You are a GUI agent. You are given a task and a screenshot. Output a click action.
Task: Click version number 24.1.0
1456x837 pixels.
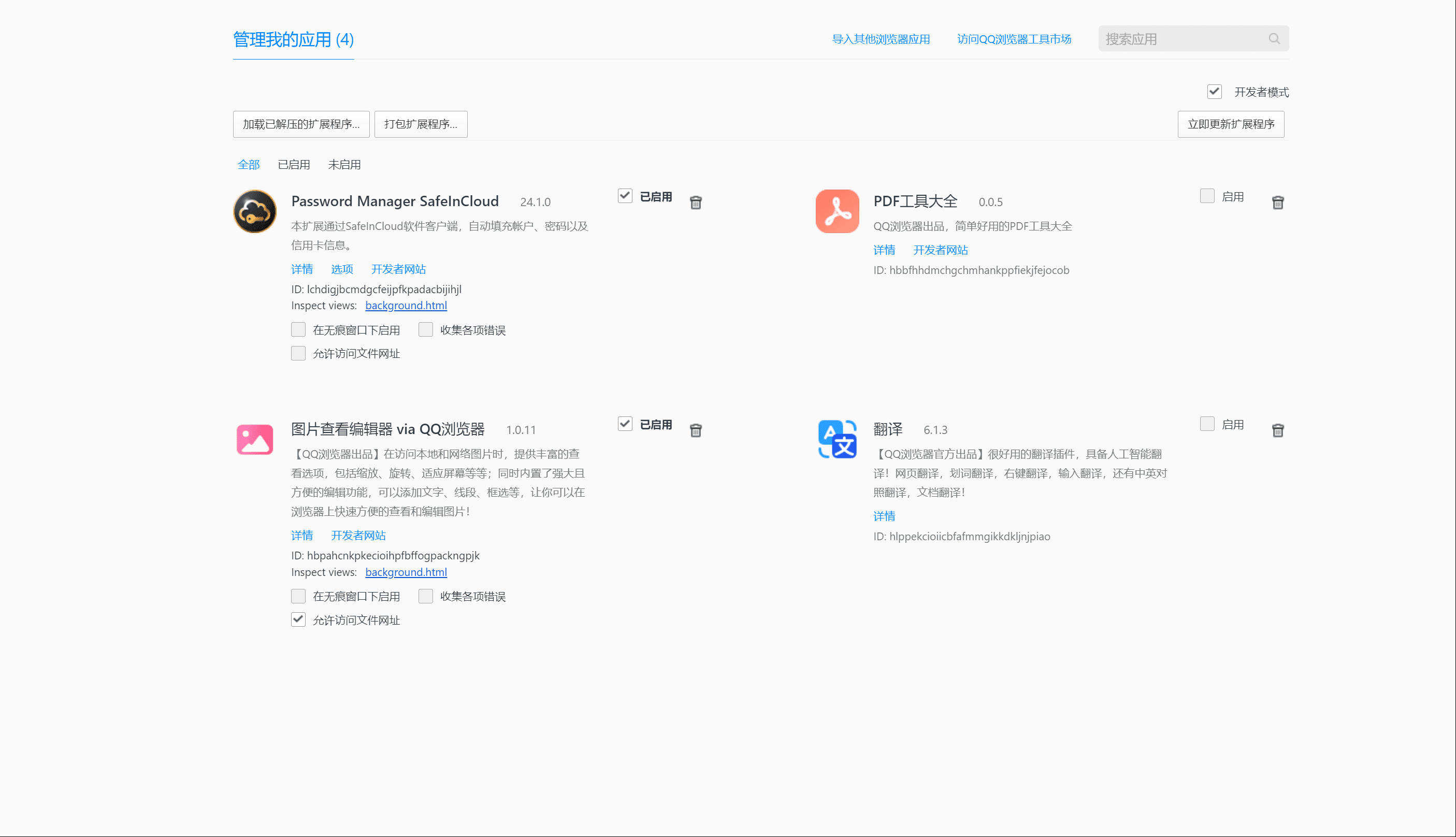click(535, 202)
